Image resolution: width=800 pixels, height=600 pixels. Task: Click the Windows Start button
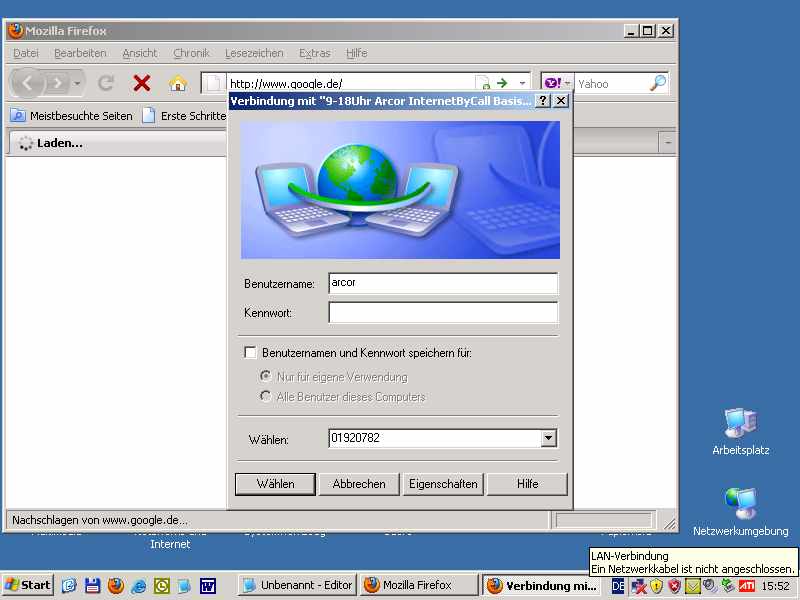pos(28,585)
